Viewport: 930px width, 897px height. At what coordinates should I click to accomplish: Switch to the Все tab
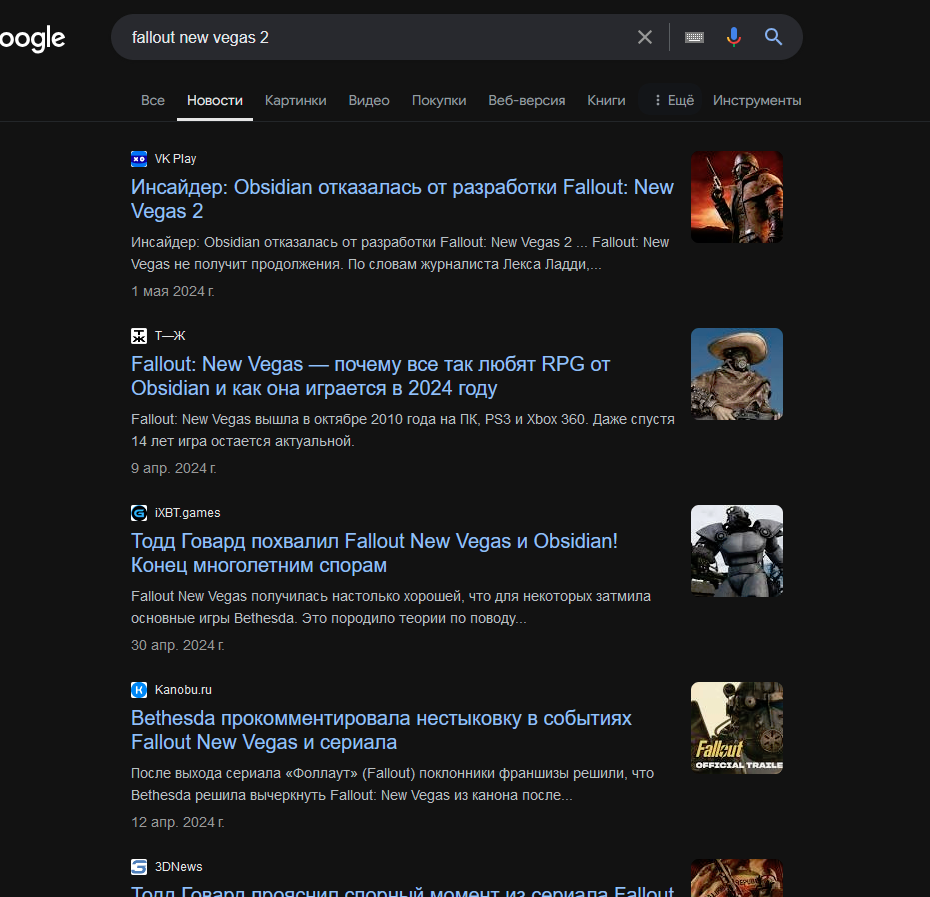153,100
